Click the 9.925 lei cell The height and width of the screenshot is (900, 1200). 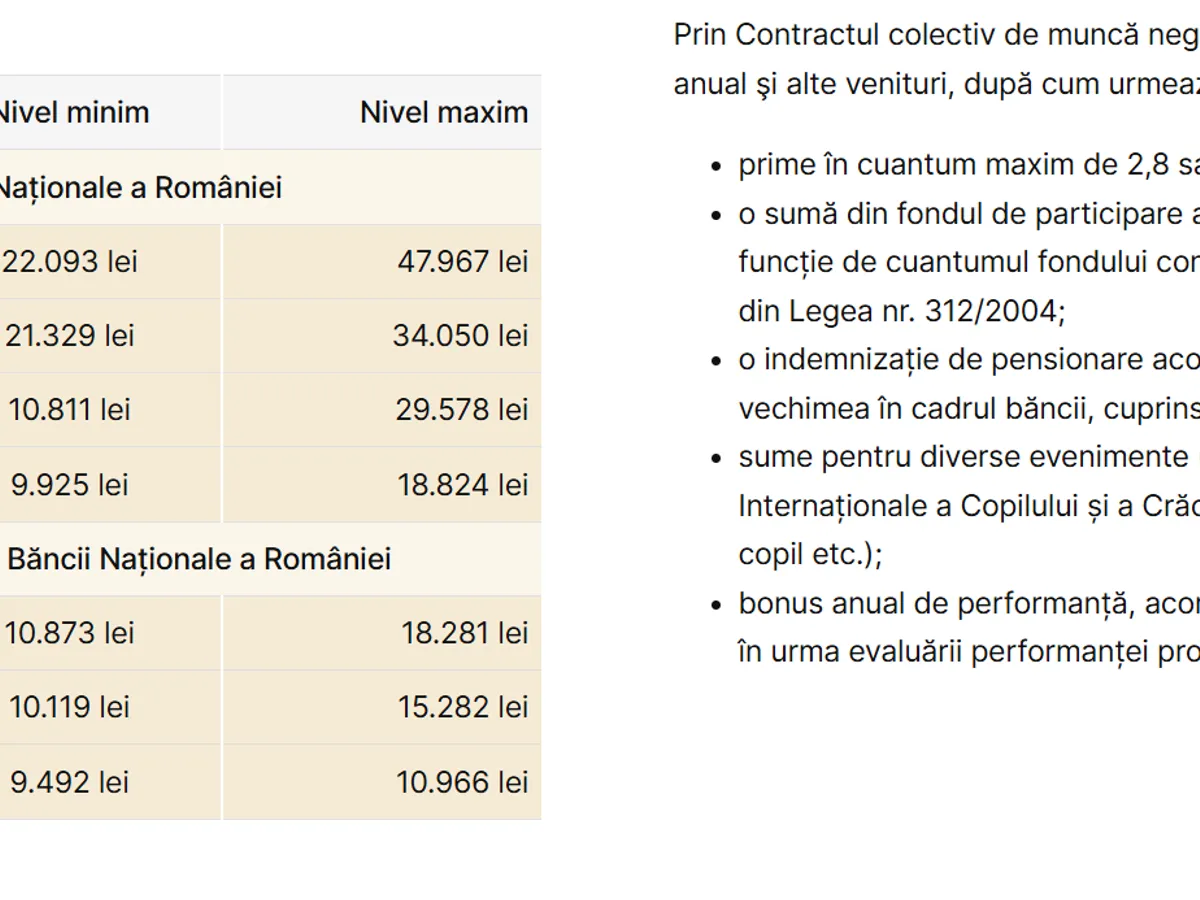click(70, 485)
